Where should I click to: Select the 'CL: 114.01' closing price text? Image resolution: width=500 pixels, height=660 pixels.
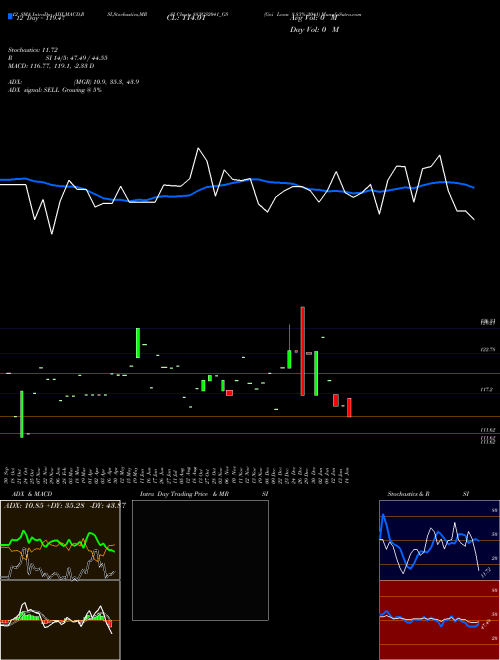186,18
